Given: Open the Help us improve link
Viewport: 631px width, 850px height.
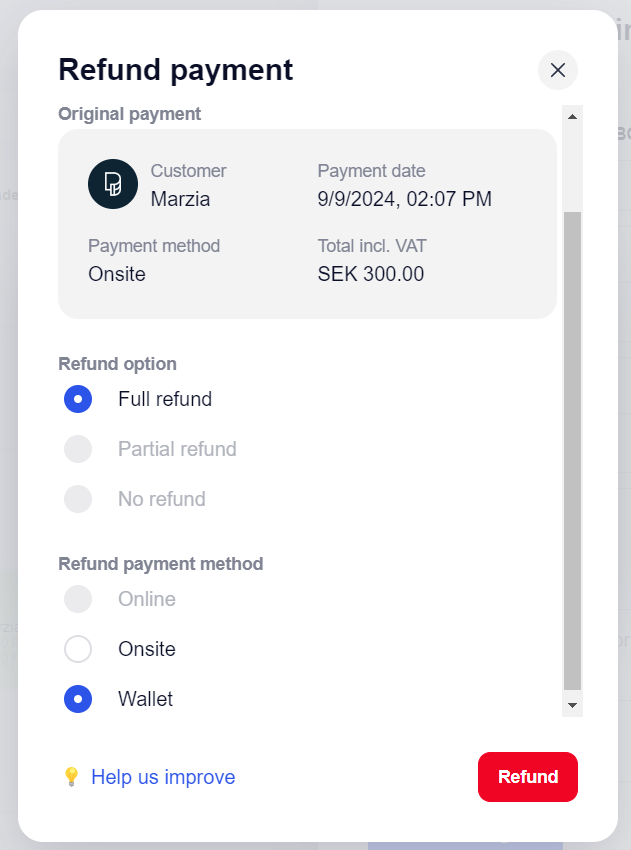Looking at the screenshot, I should pyautogui.click(x=163, y=777).
